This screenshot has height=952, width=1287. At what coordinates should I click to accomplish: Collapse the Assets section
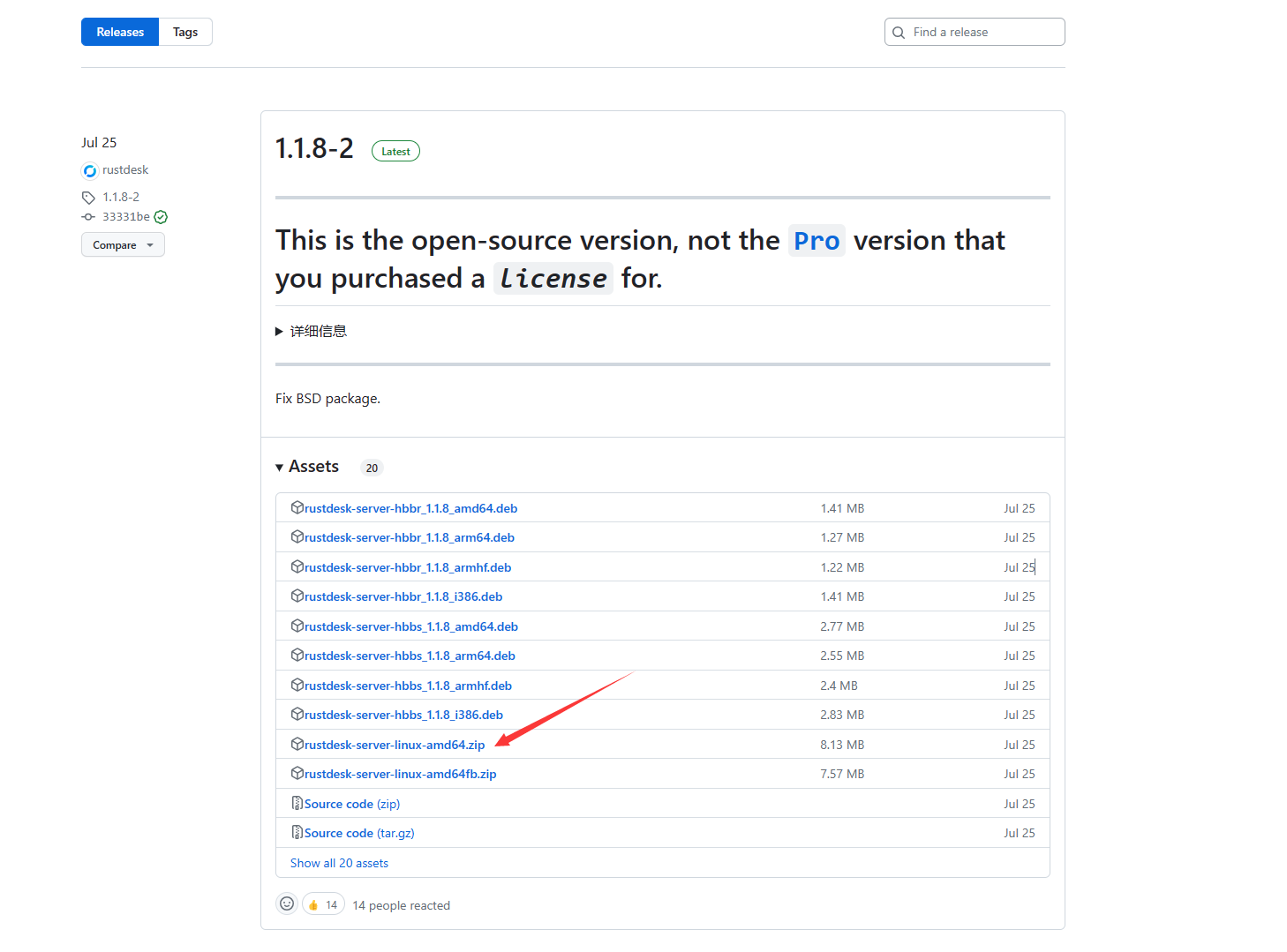coord(307,467)
